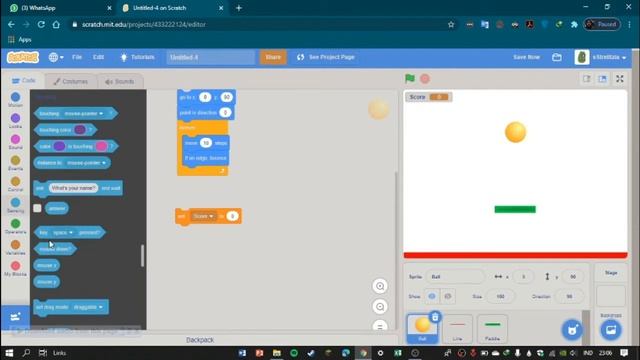Select the Sound block category
640x360 pixels.
tap(16, 142)
